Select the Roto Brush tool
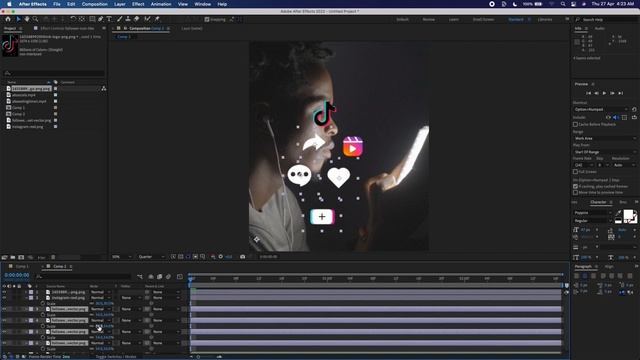The image size is (640, 360). (x=147, y=19)
